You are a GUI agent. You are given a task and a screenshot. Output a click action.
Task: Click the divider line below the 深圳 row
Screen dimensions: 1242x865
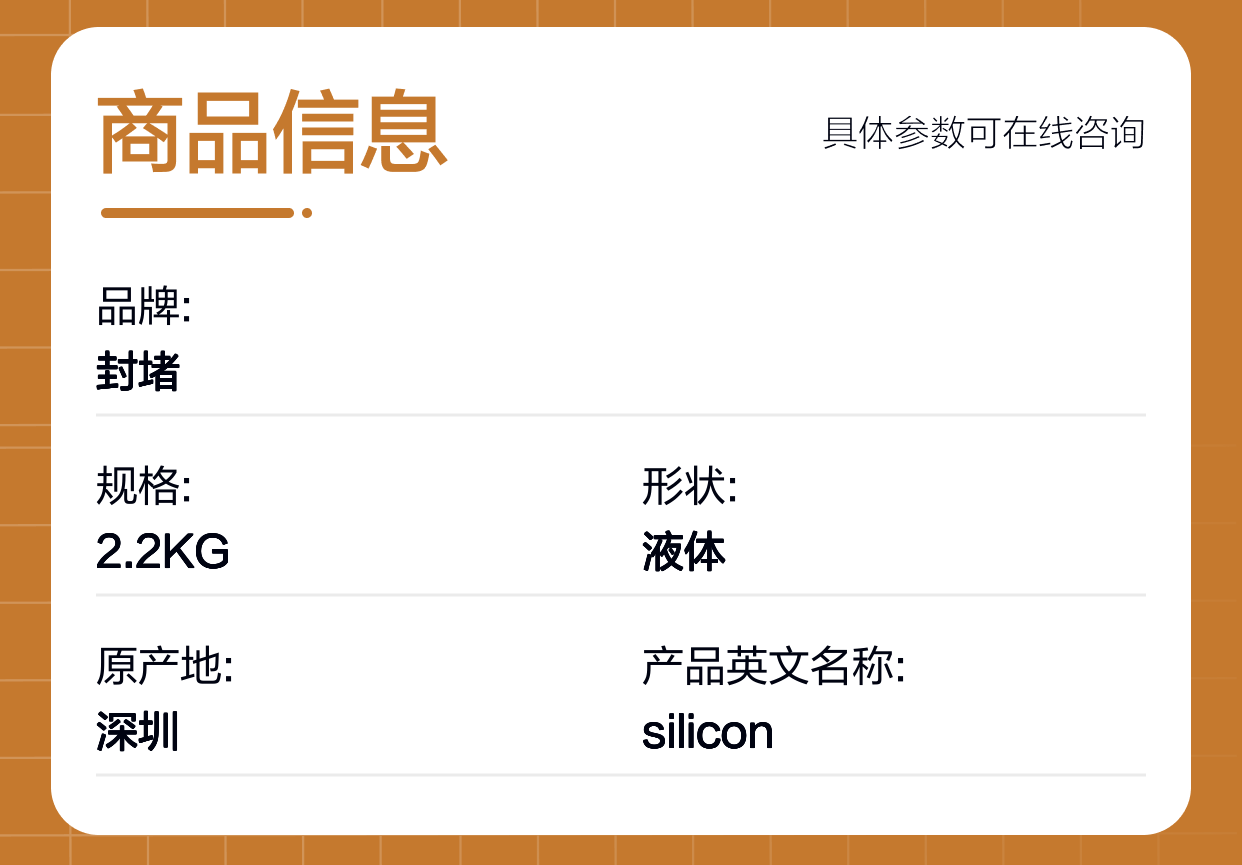click(620, 775)
